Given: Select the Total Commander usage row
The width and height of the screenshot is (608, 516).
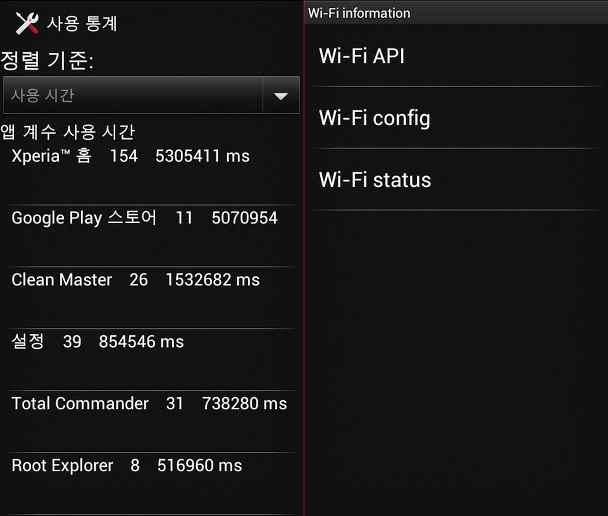Looking at the screenshot, I should pyautogui.click(x=151, y=421).
